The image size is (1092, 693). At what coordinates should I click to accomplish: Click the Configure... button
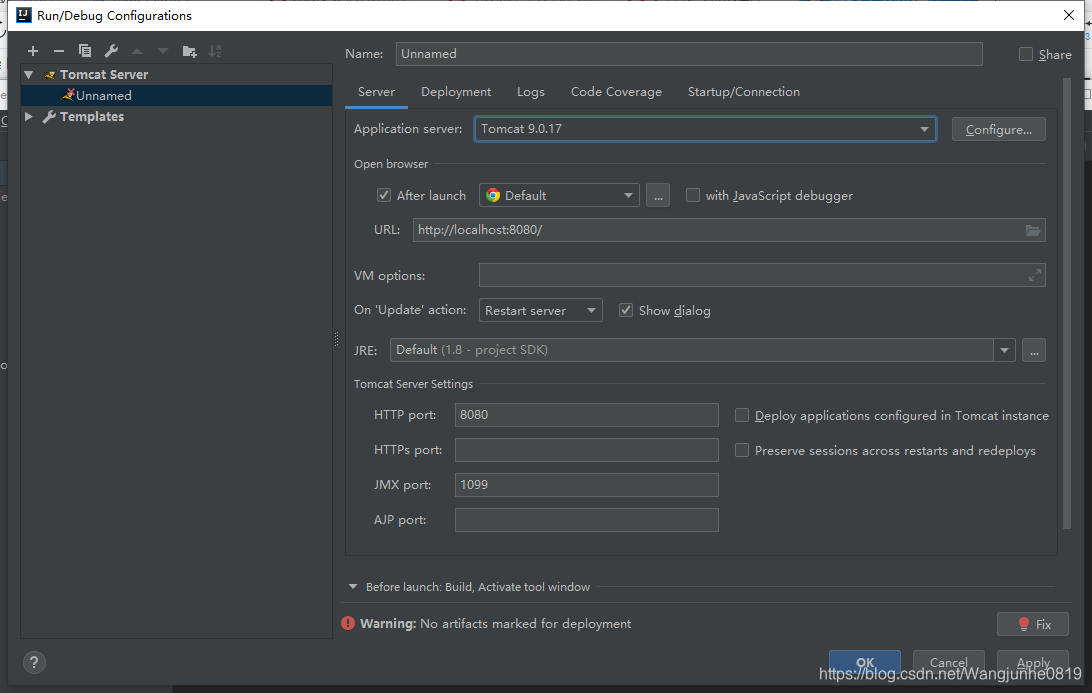[999, 130]
